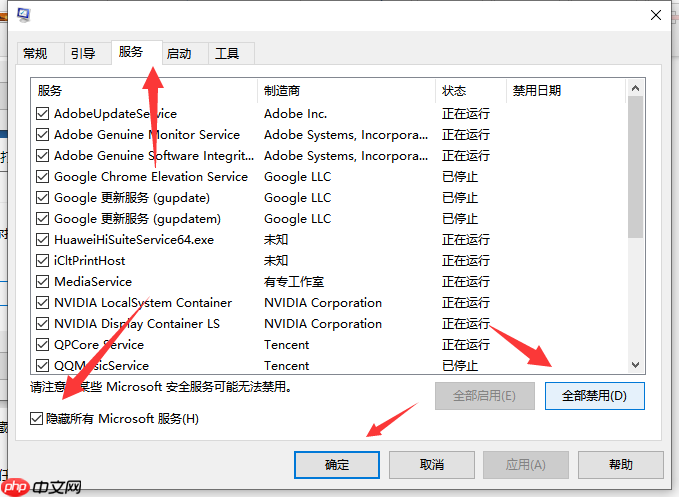Toggle Adobe Genuine Software Integrity checkbox
The image size is (679, 497).
point(42,155)
